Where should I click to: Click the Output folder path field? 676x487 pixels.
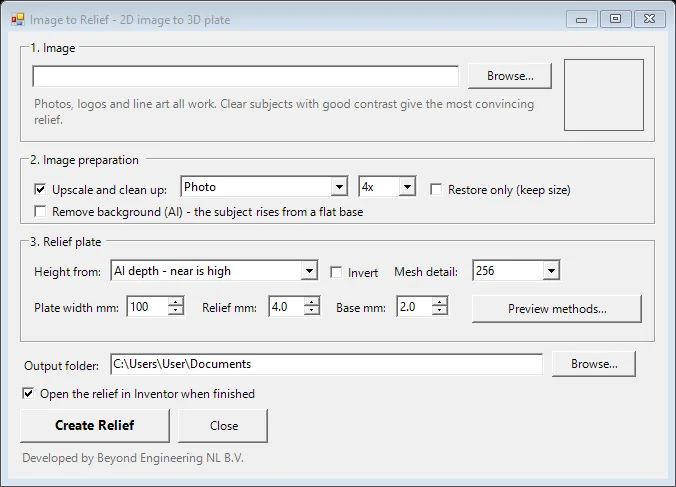pos(326,364)
